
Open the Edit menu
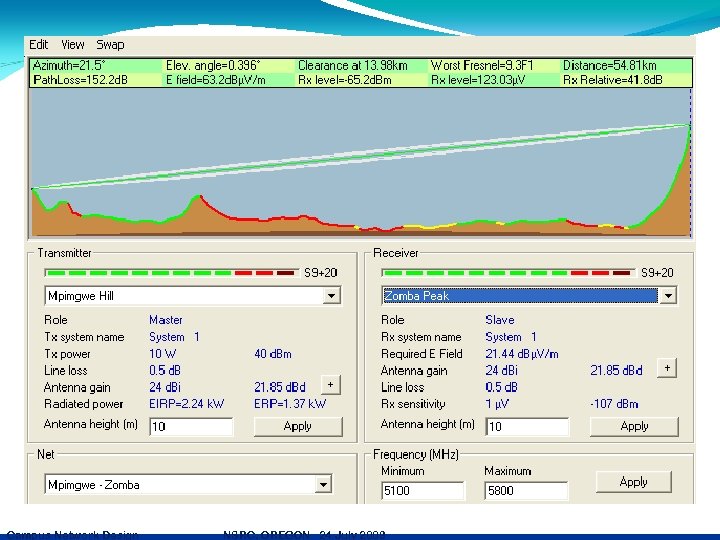(x=38, y=45)
